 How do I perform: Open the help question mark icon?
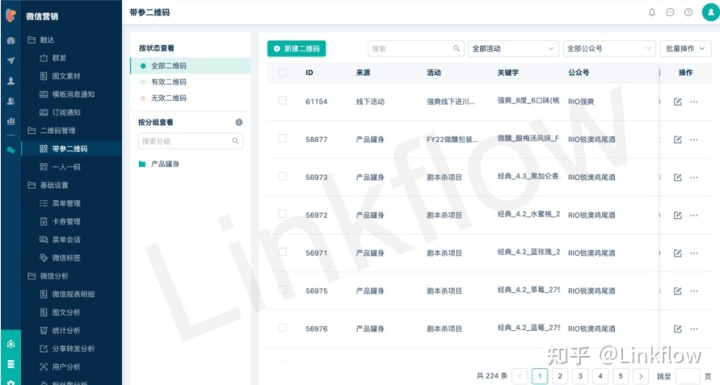[688, 12]
